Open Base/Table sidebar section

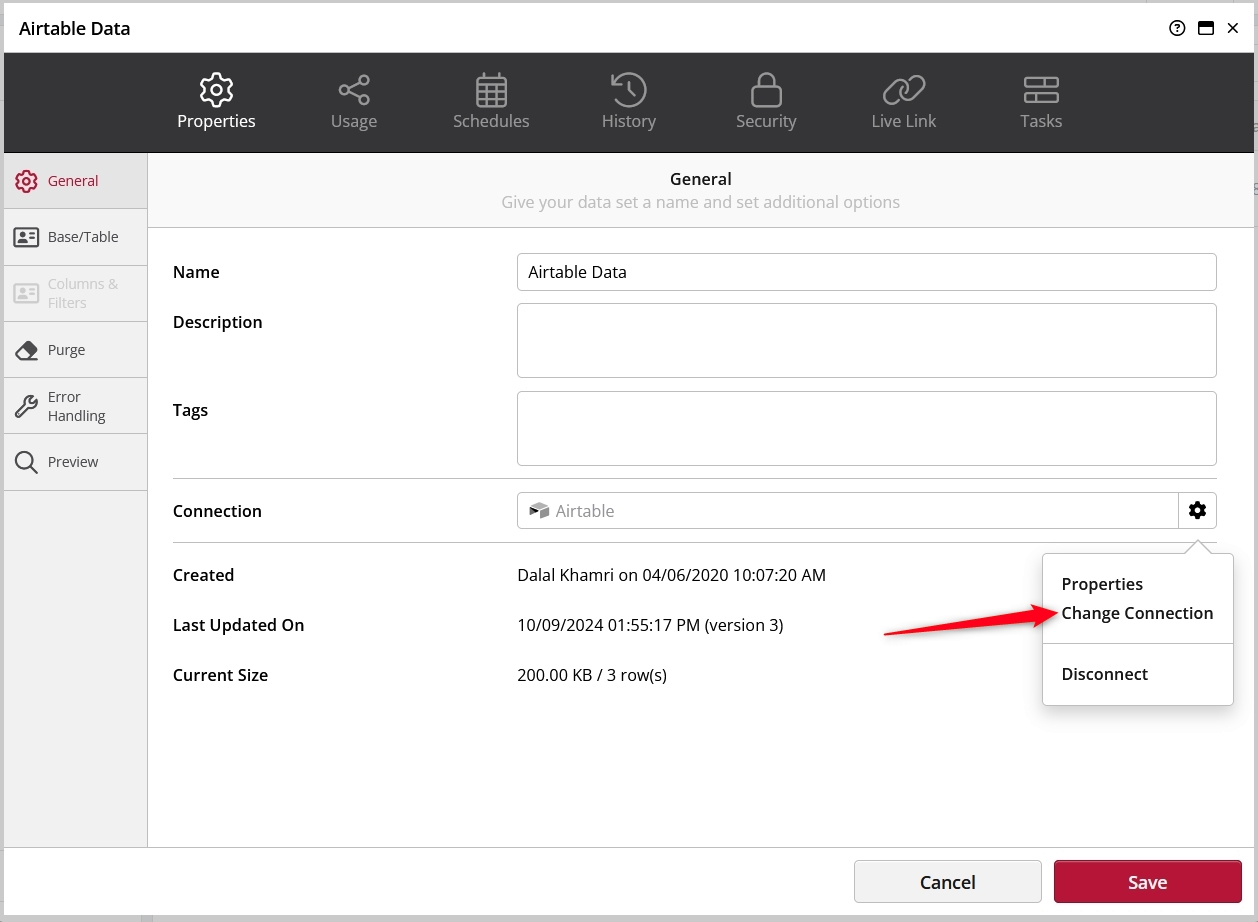tap(76, 237)
